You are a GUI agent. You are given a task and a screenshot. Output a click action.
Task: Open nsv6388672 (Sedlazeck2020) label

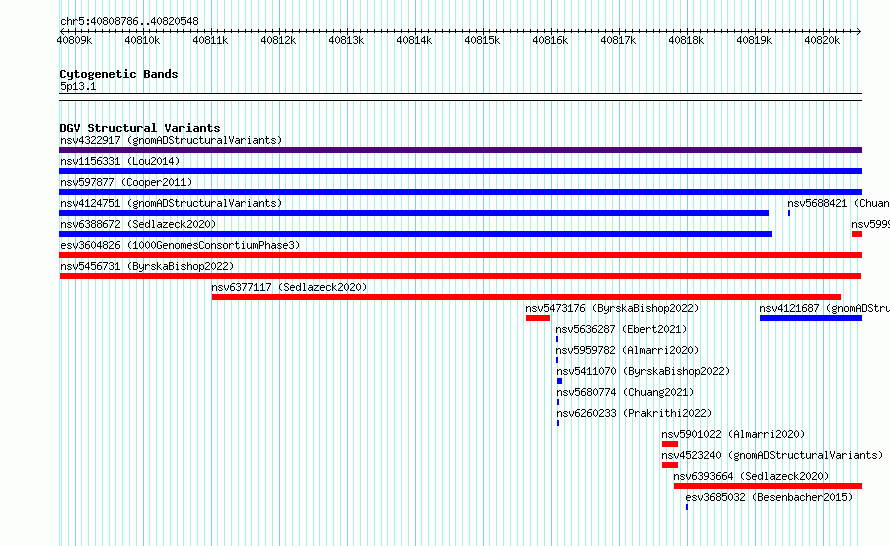point(138,224)
